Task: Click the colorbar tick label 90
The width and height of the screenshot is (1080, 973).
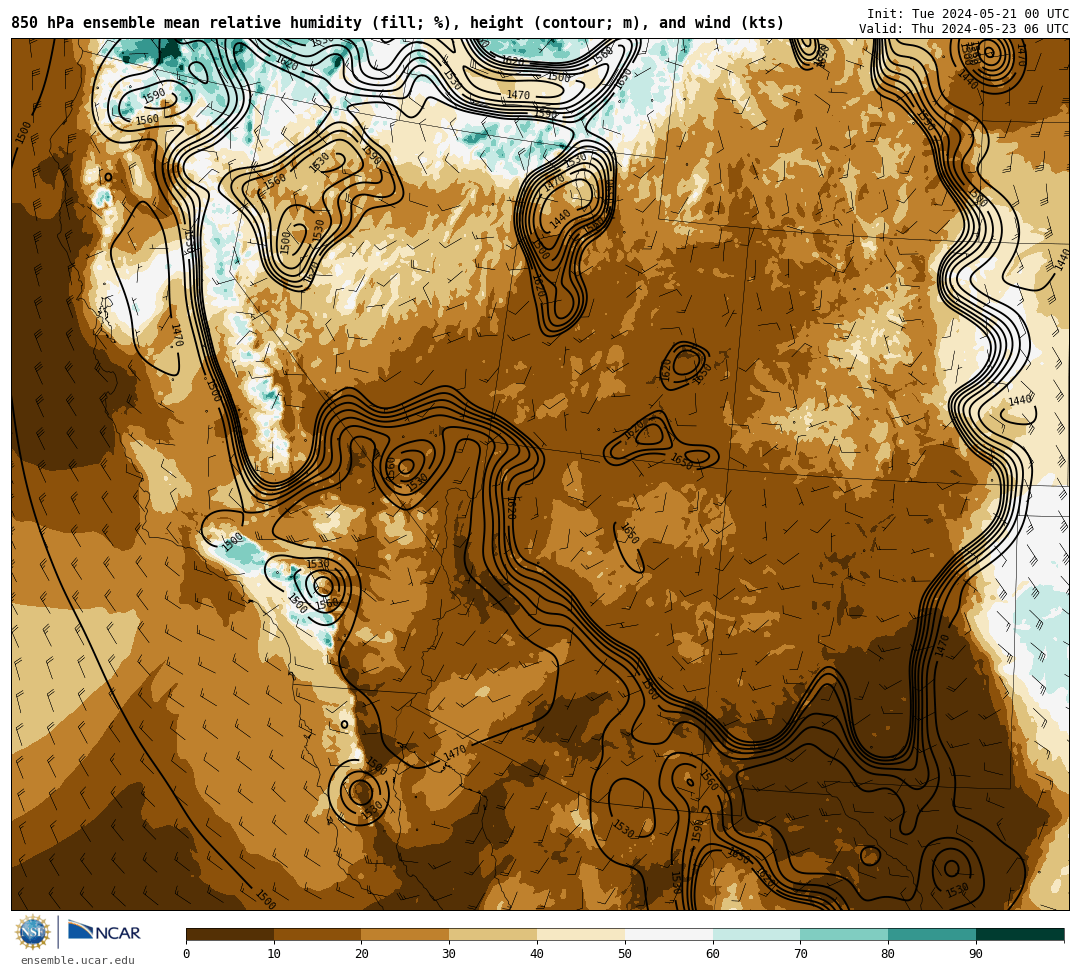Action: coord(976,954)
